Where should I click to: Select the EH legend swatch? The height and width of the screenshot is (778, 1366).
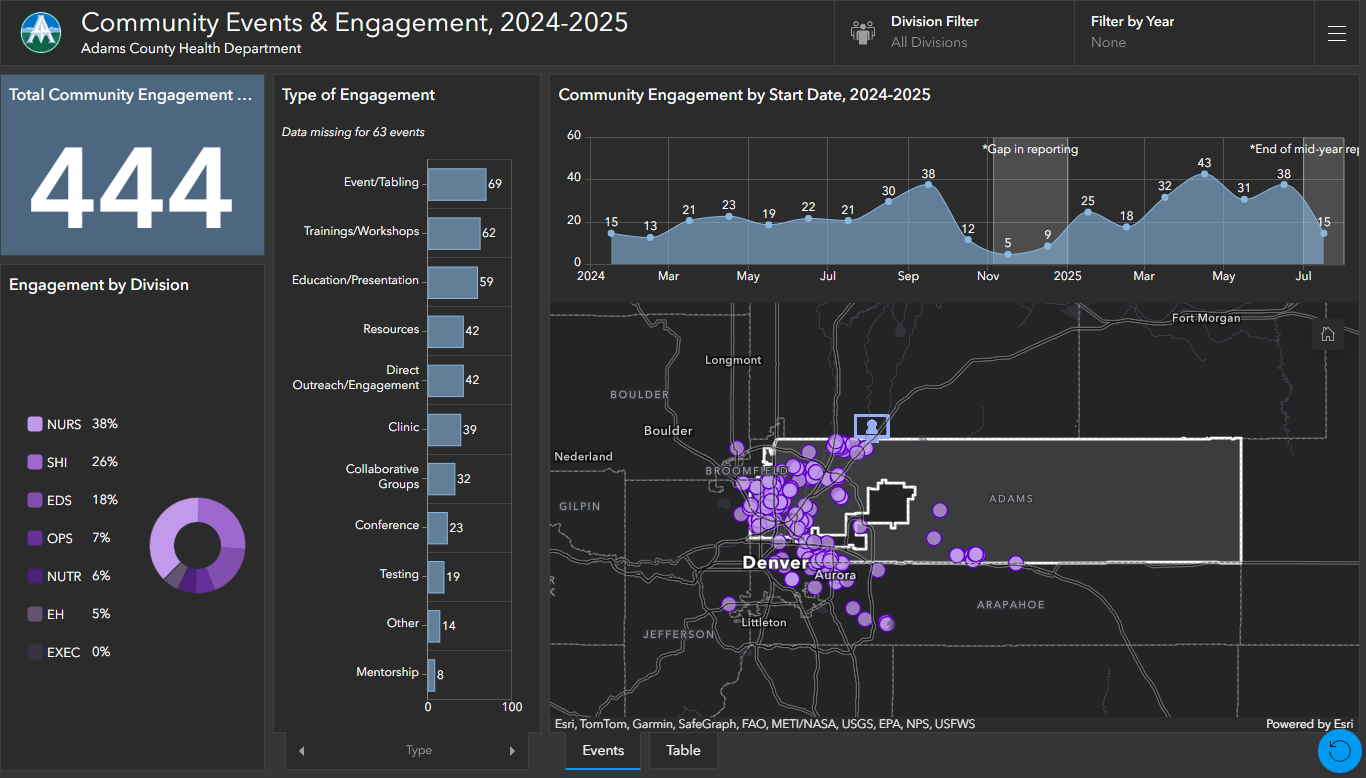tap(35, 615)
